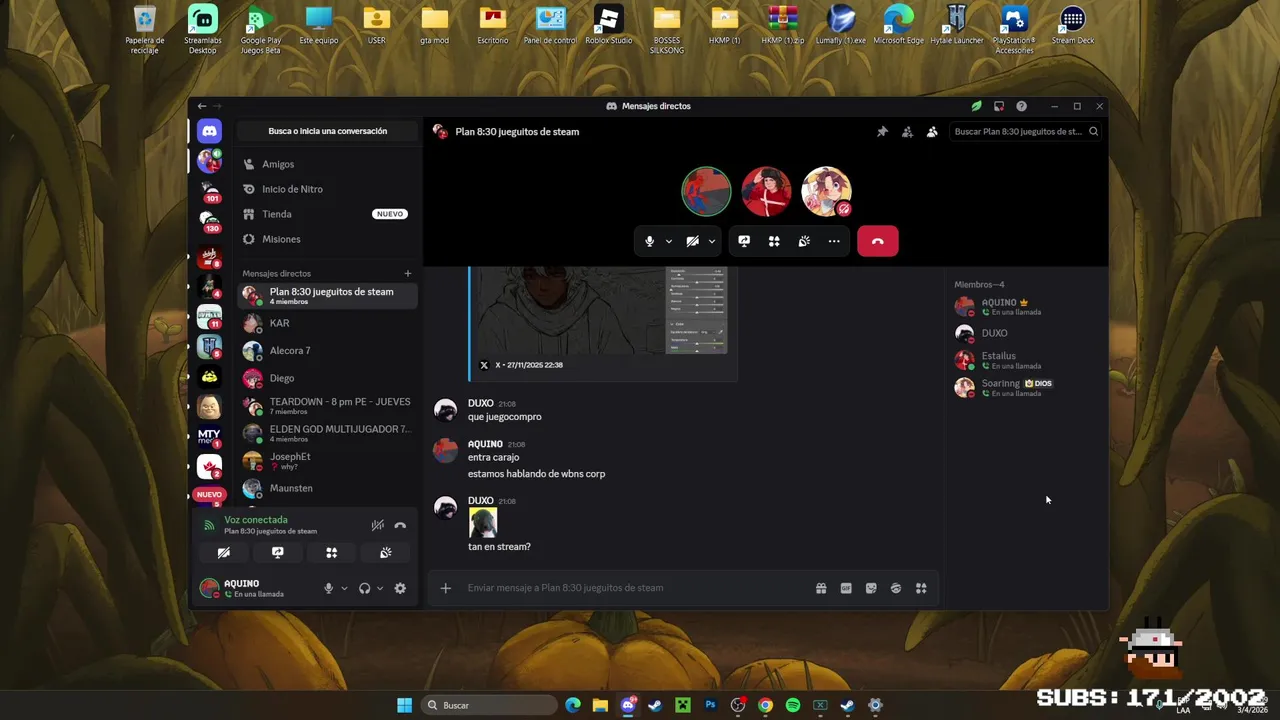Open user settings gear in Discord

400,588
